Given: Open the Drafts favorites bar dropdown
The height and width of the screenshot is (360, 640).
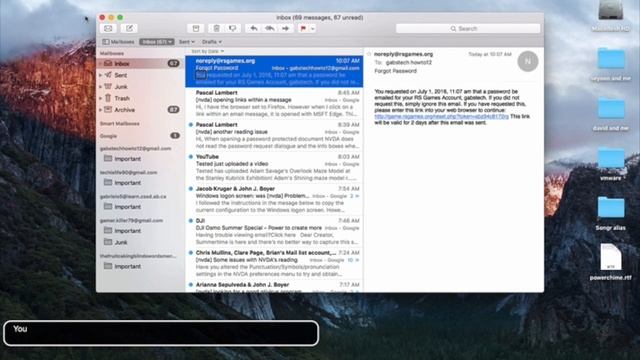Looking at the screenshot, I should (212, 42).
